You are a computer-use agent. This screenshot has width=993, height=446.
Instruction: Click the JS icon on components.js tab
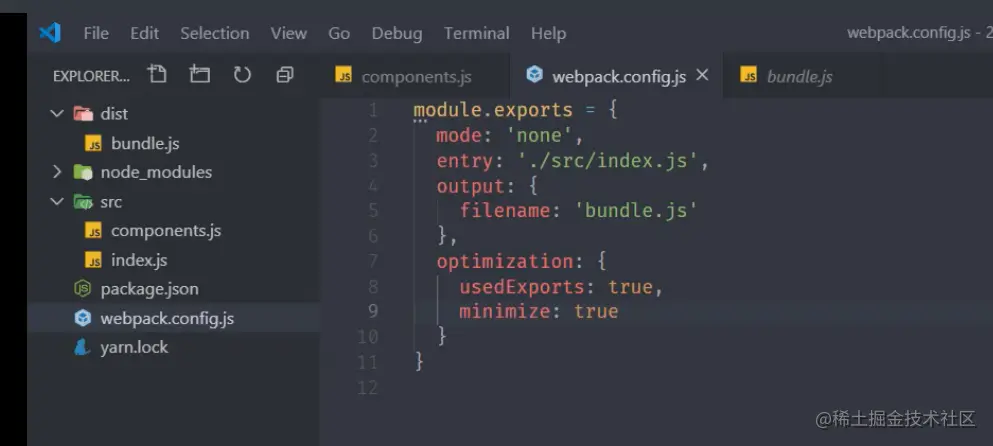tap(344, 75)
